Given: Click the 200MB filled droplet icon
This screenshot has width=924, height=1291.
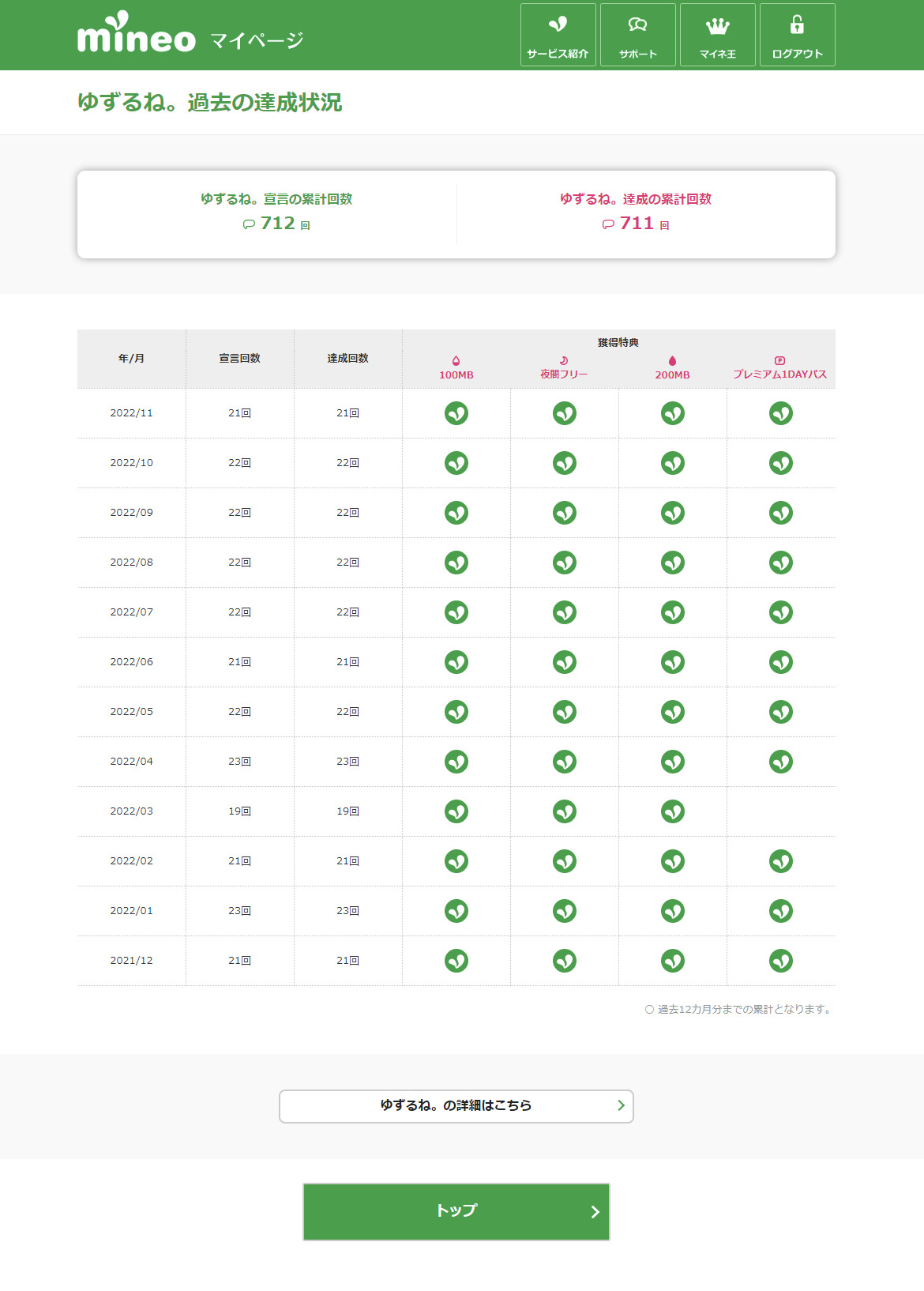Looking at the screenshot, I should pyautogui.click(x=672, y=361).
